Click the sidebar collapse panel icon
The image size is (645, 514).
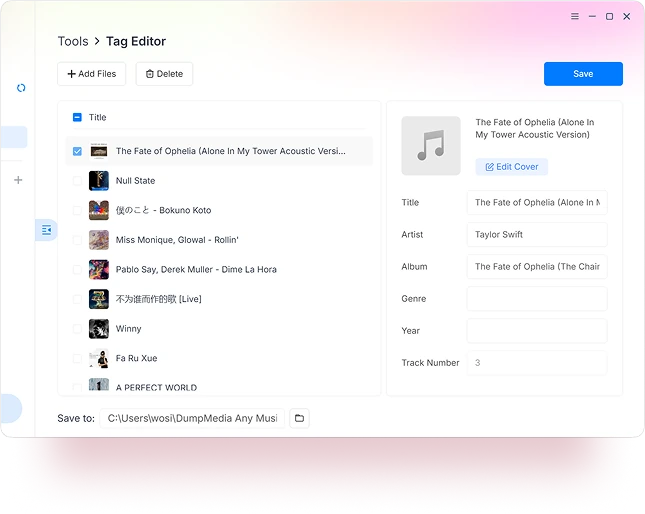[x=46, y=230]
